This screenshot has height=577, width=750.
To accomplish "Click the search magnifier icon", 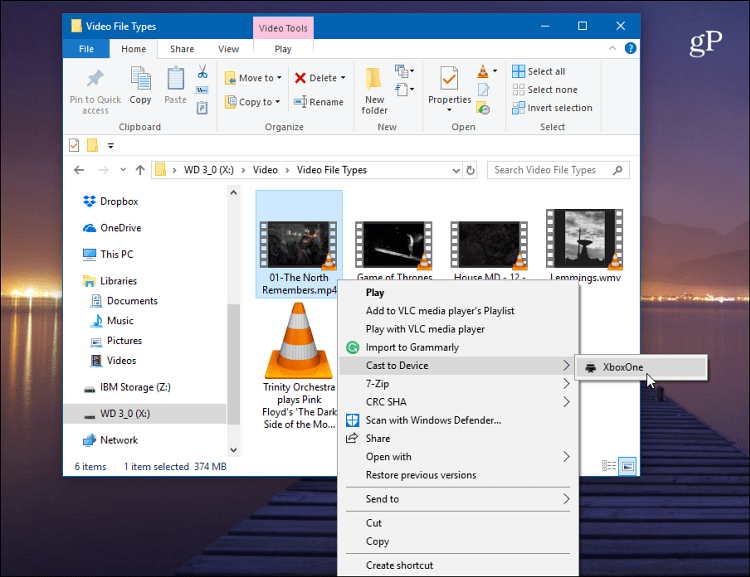I will pyautogui.click(x=618, y=170).
